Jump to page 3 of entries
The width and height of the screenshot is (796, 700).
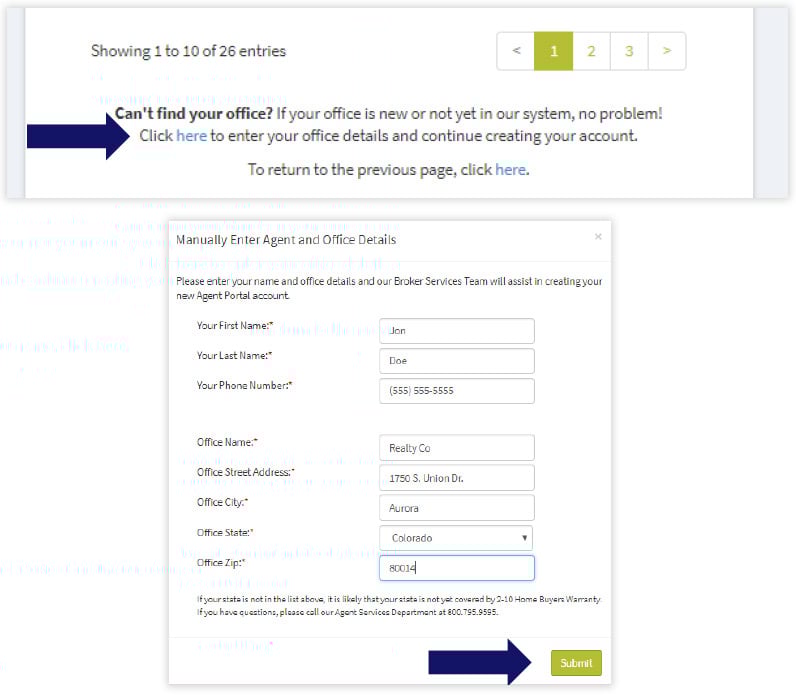click(629, 51)
